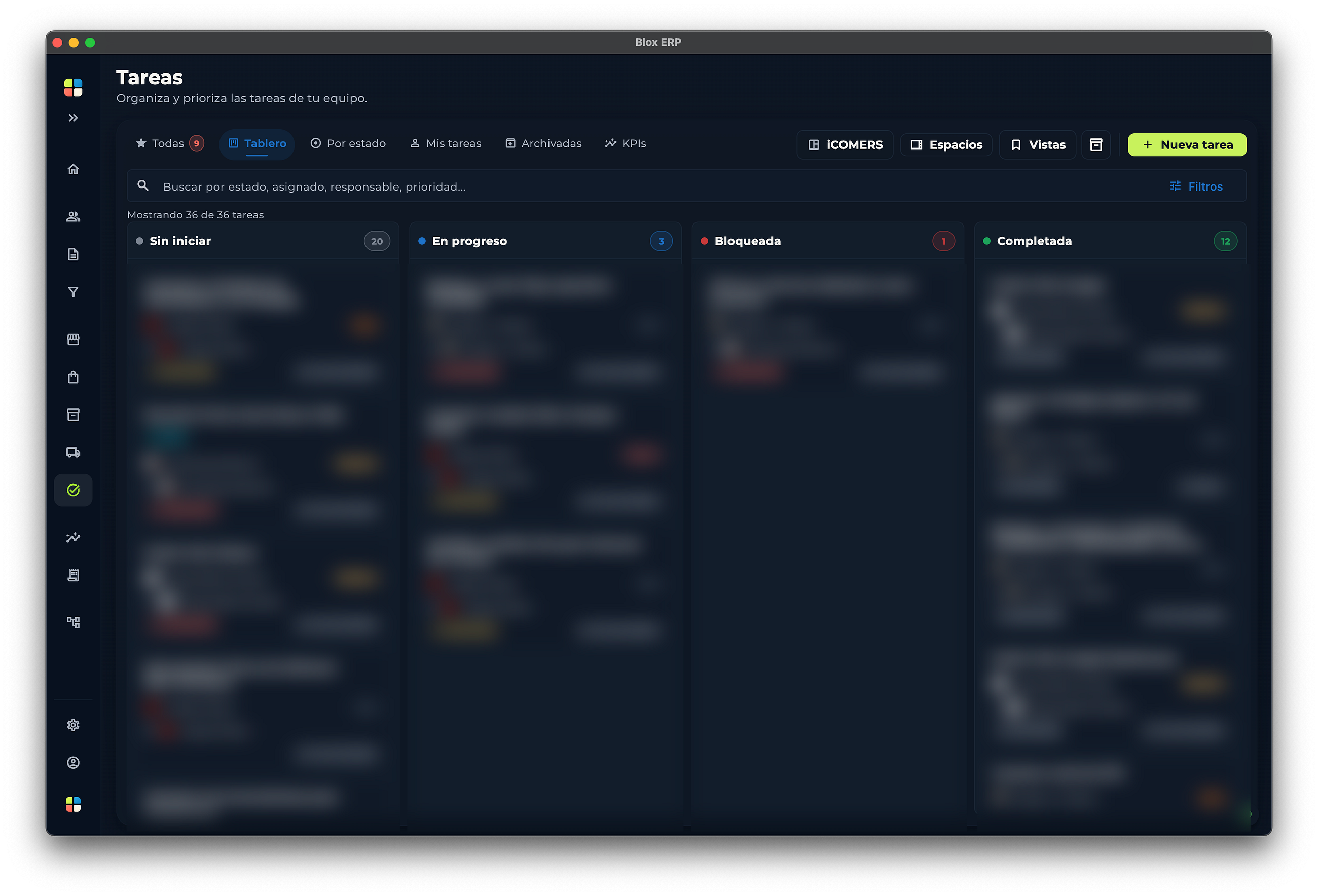Click the archive box icon button

tap(1096, 144)
